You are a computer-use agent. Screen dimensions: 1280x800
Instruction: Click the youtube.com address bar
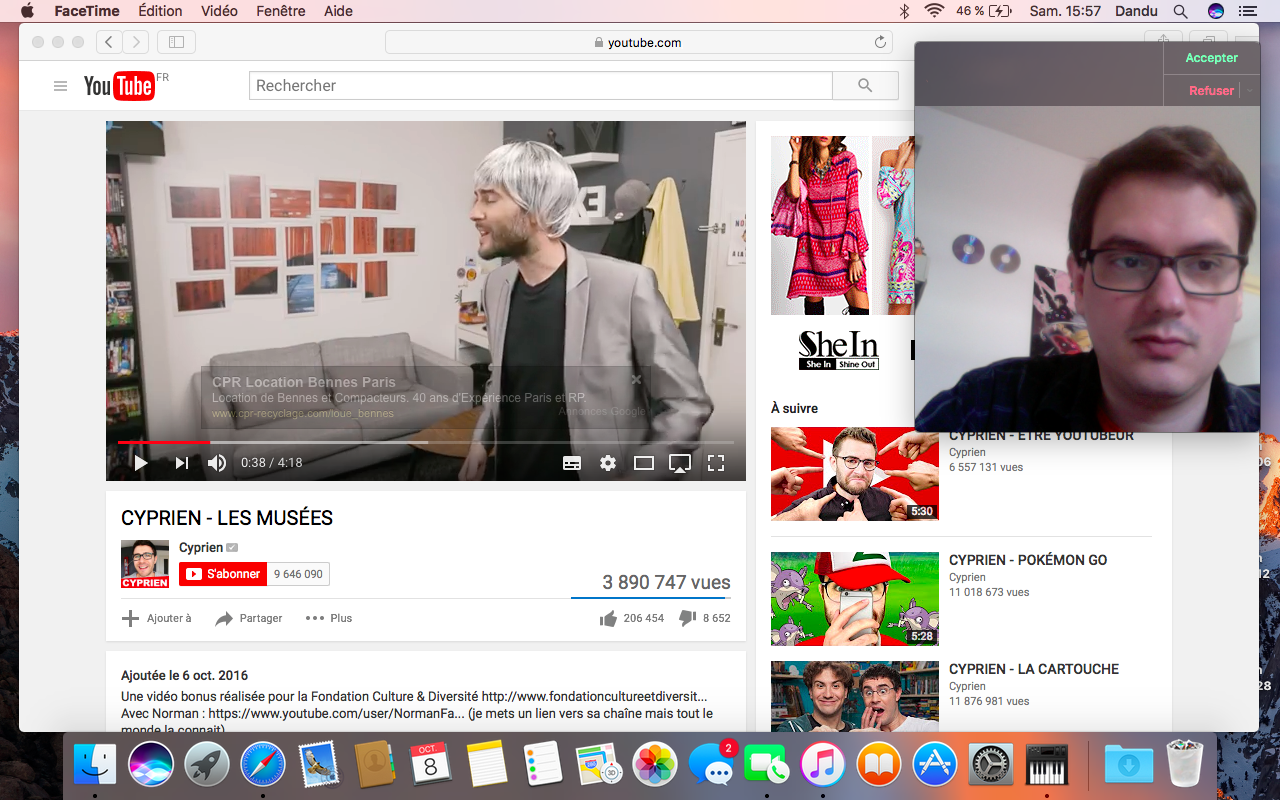pyautogui.click(x=638, y=42)
